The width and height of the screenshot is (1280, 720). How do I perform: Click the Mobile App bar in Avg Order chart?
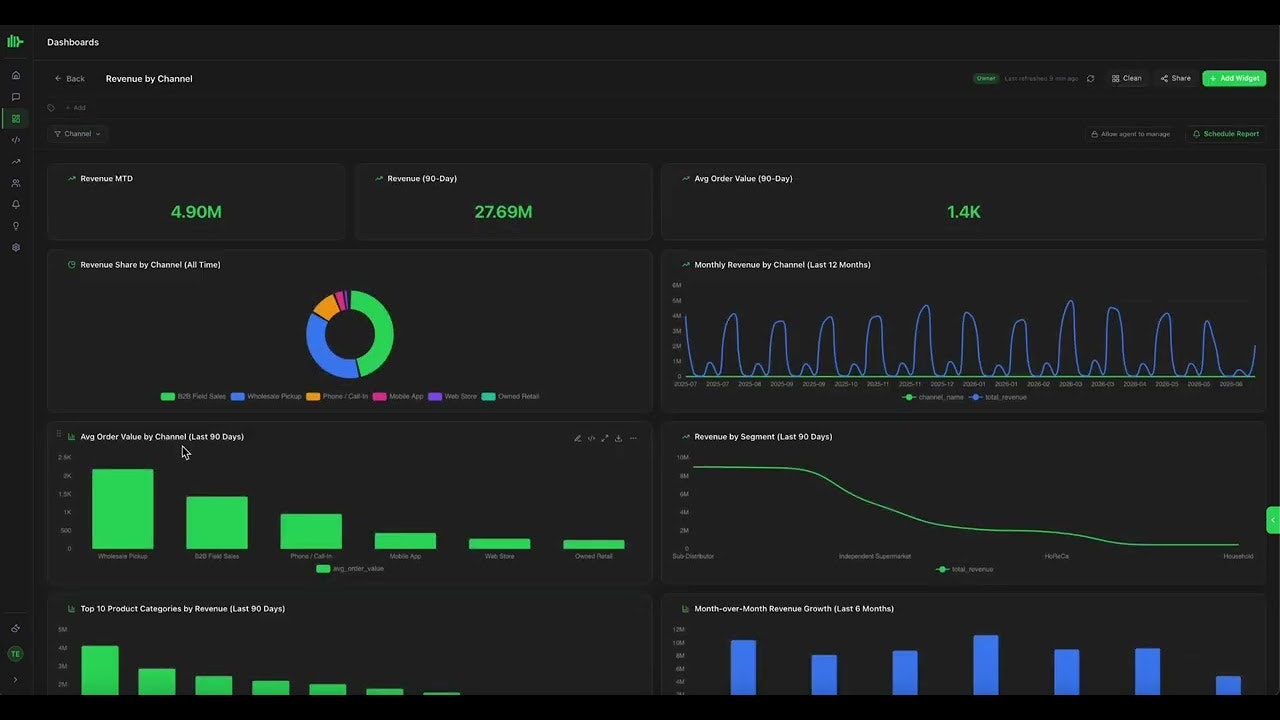[405, 541]
